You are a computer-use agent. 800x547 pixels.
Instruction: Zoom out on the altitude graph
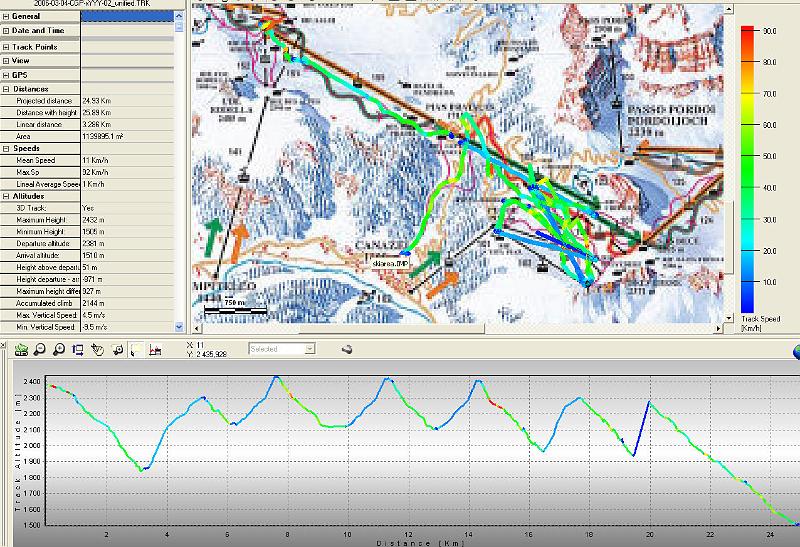pyautogui.click(x=40, y=350)
